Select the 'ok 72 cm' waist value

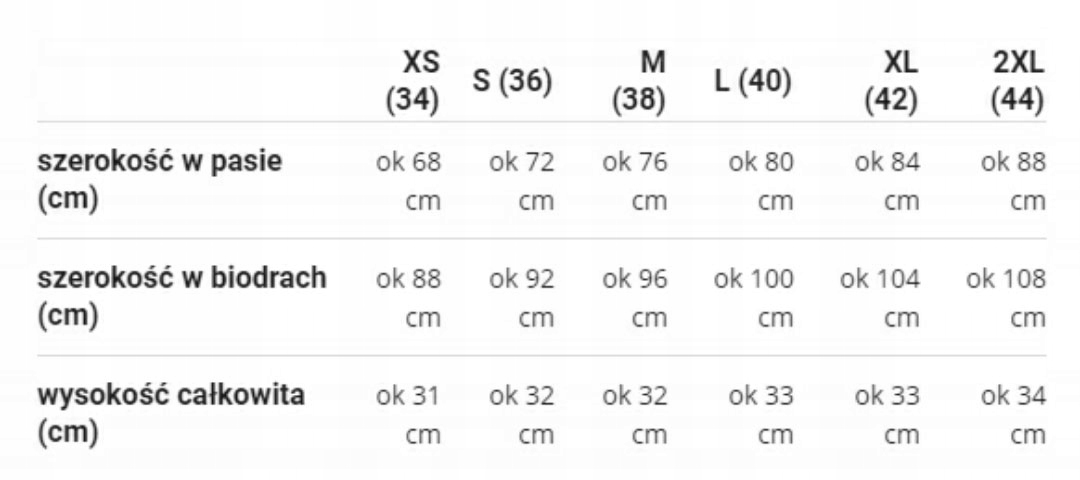tap(522, 180)
